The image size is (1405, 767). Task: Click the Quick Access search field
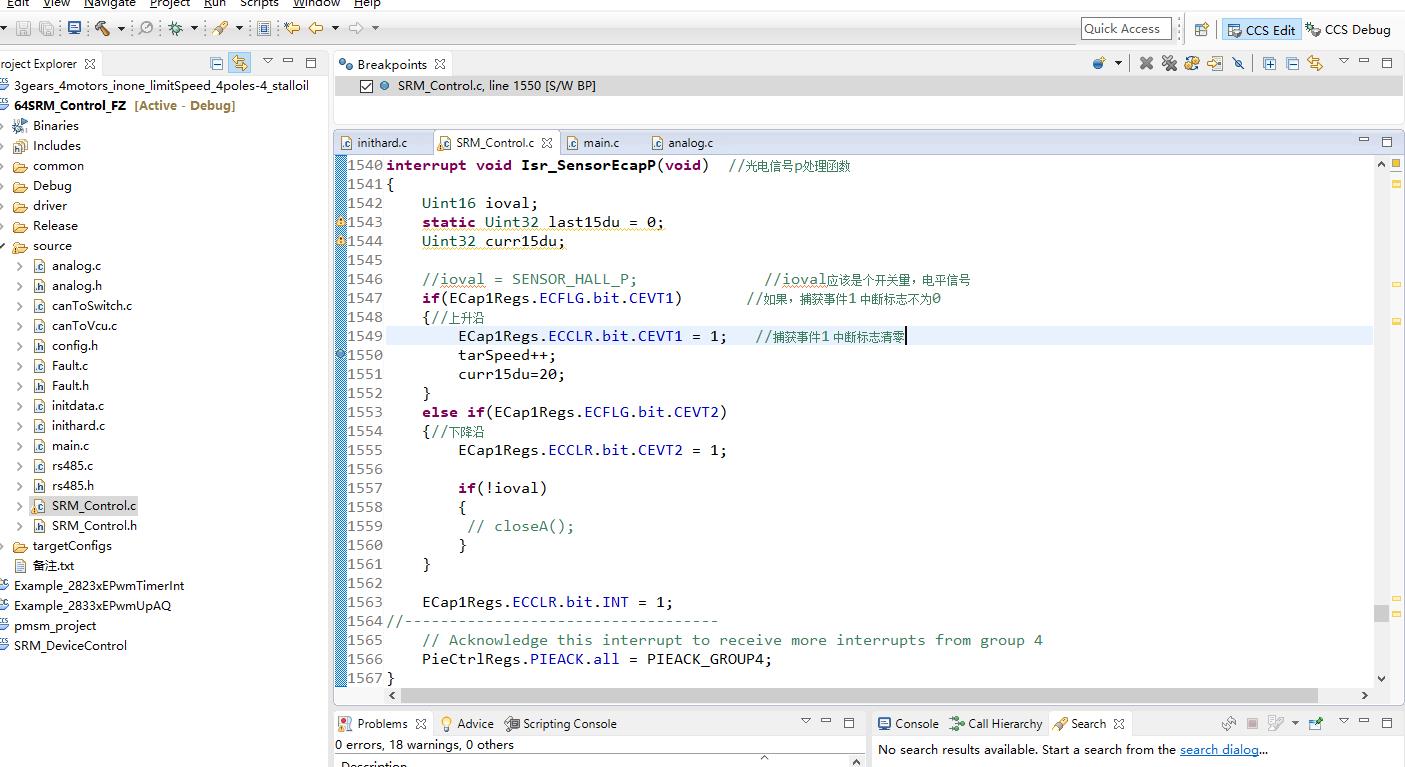(x=1122, y=29)
